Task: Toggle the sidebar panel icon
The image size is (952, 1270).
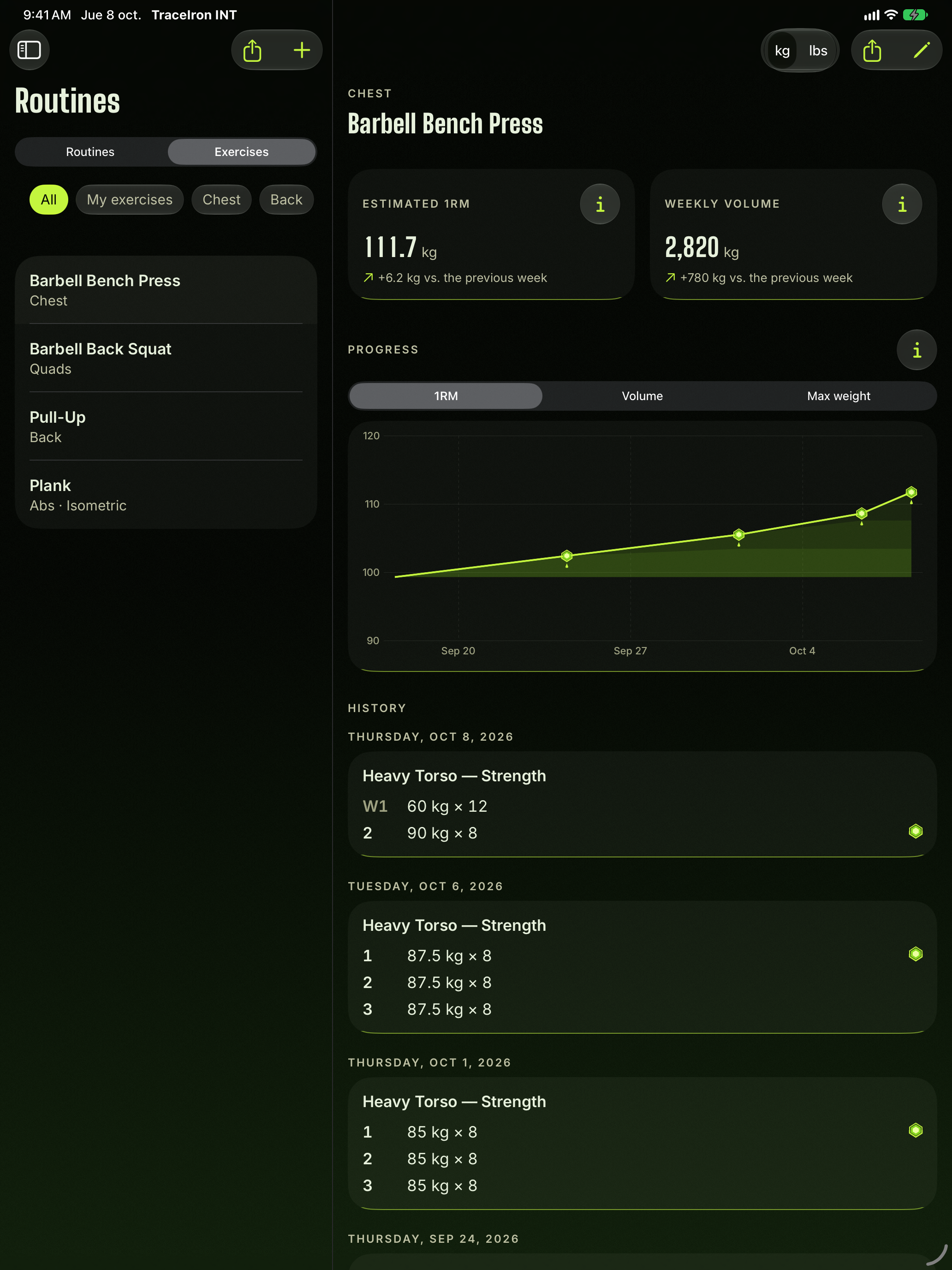Action: [29, 50]
